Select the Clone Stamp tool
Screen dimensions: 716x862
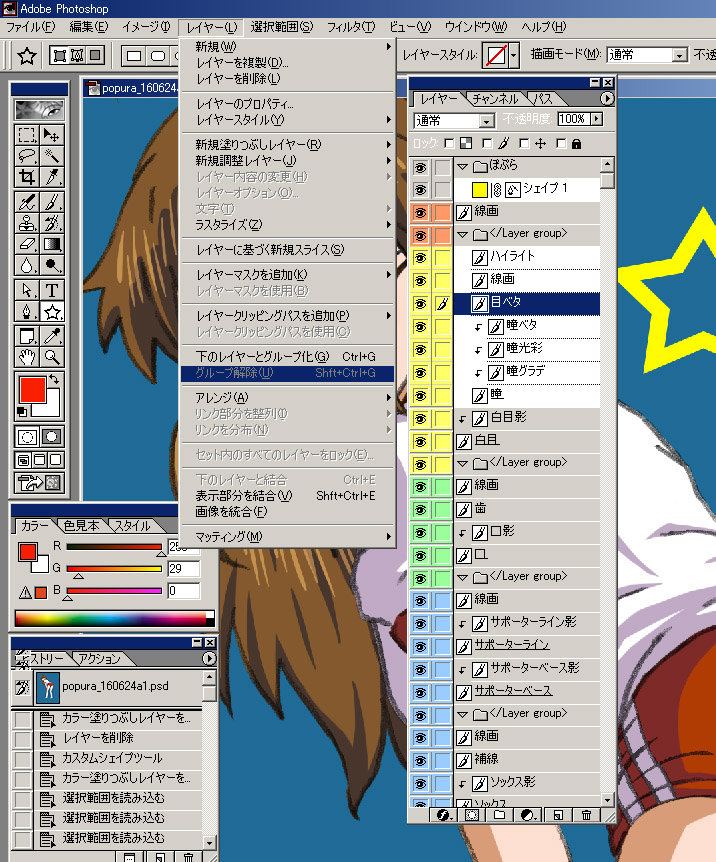[26, 223]
